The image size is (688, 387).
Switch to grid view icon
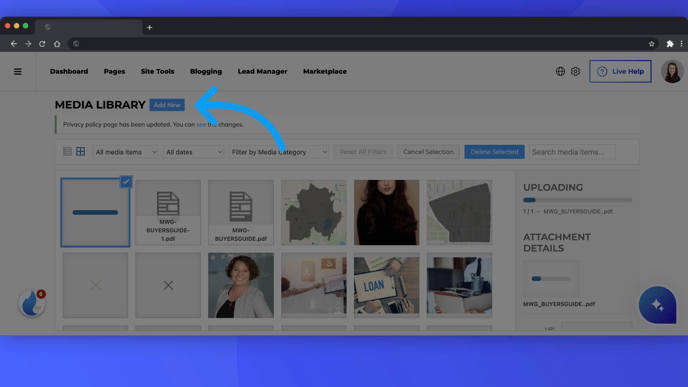(x=80, y=152)
